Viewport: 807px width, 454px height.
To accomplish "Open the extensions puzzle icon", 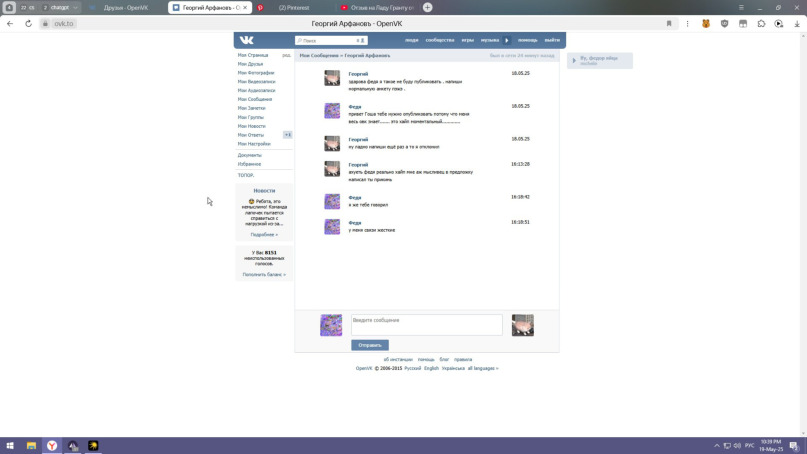I will (761, 24).
